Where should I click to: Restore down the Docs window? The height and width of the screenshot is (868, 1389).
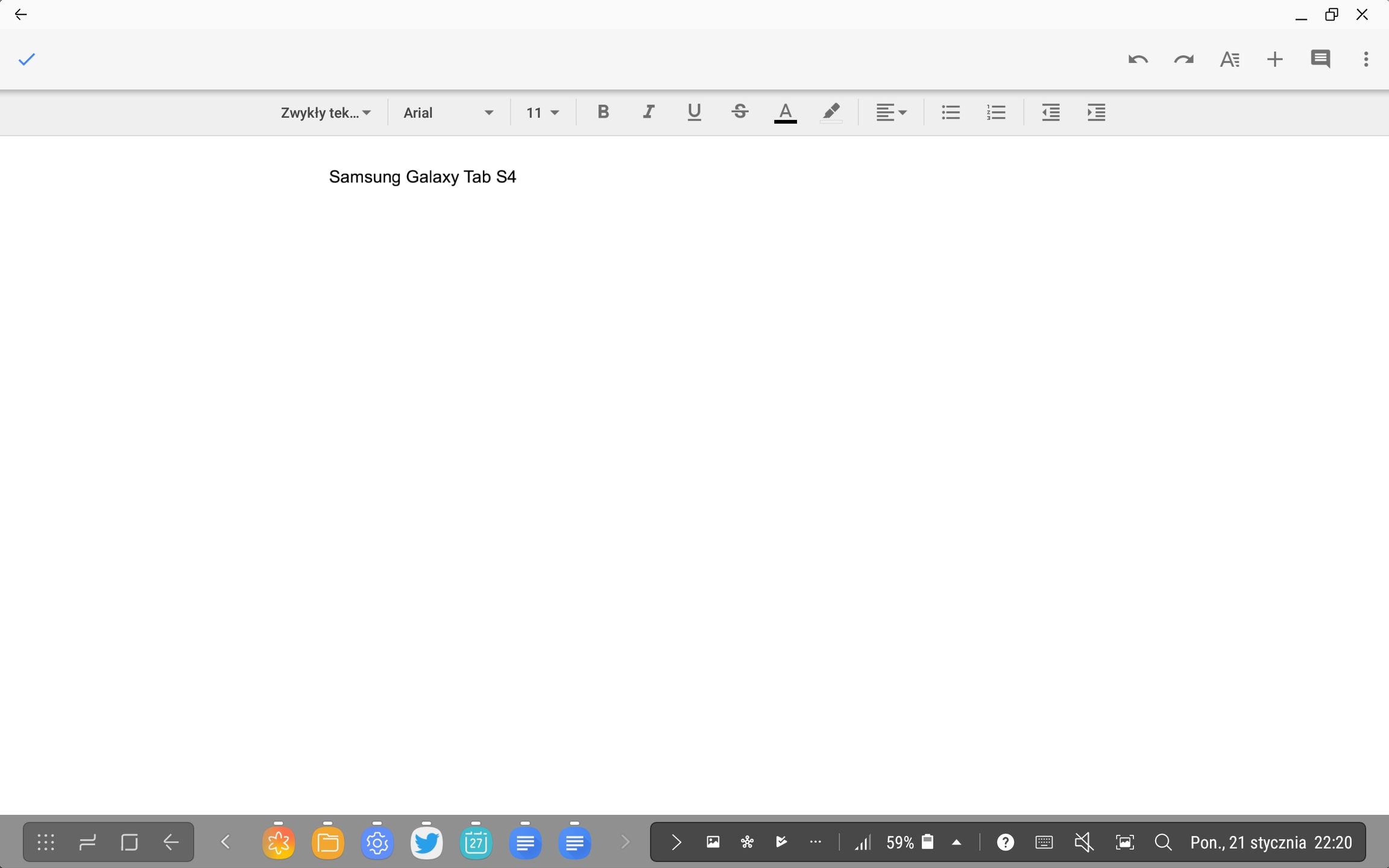(x=1332, y=14)
